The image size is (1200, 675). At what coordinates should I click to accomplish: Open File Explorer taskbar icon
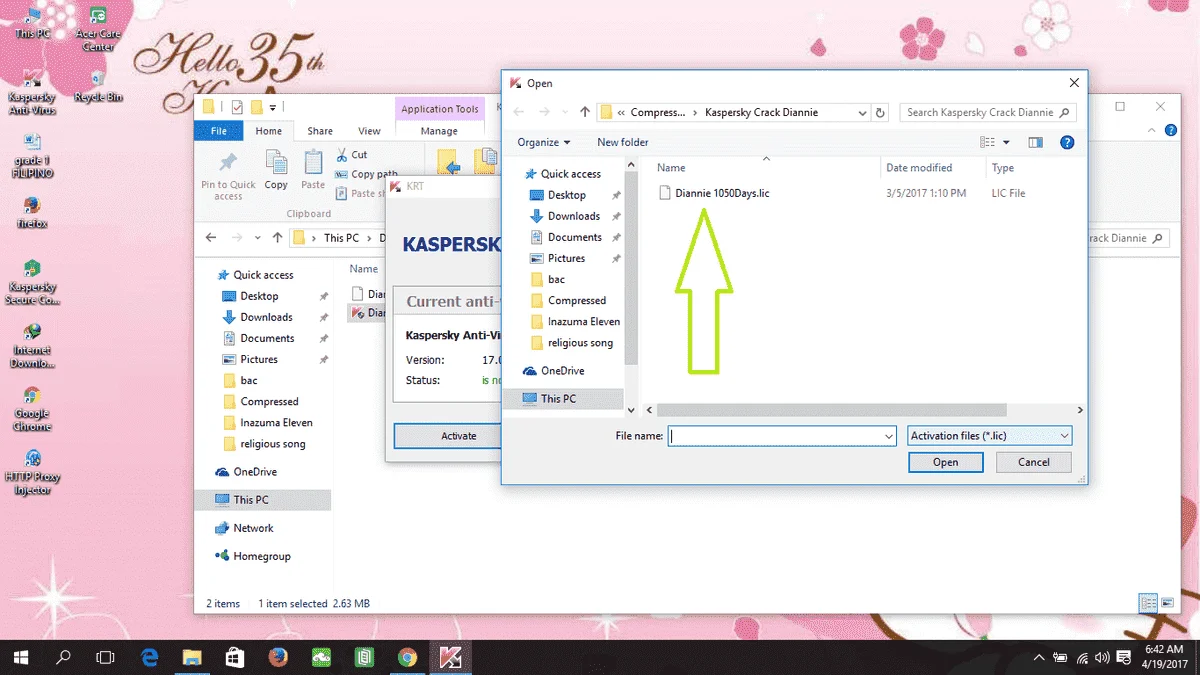coord(193,657)
